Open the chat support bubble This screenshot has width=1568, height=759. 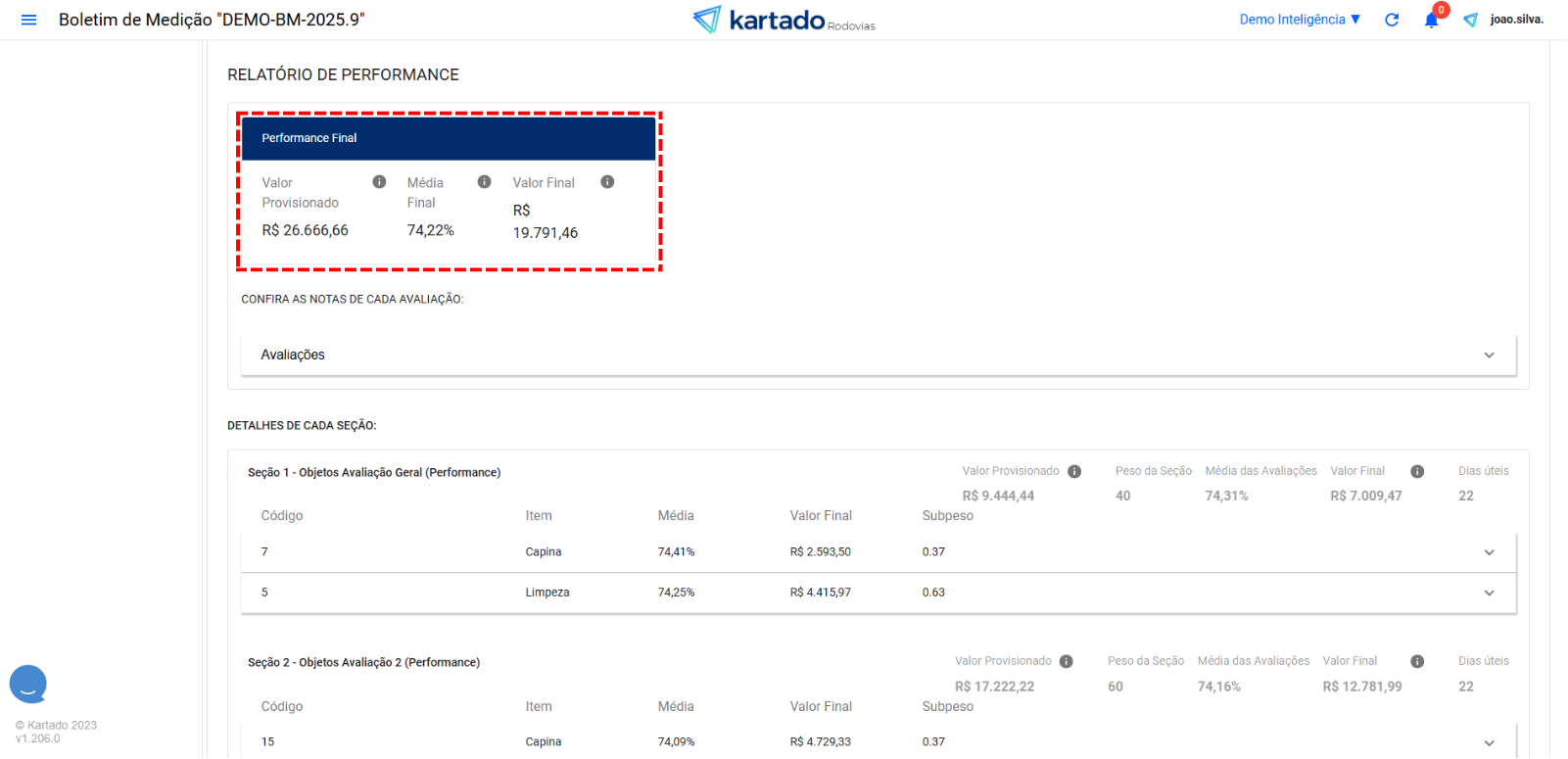(x=28, y=685)
